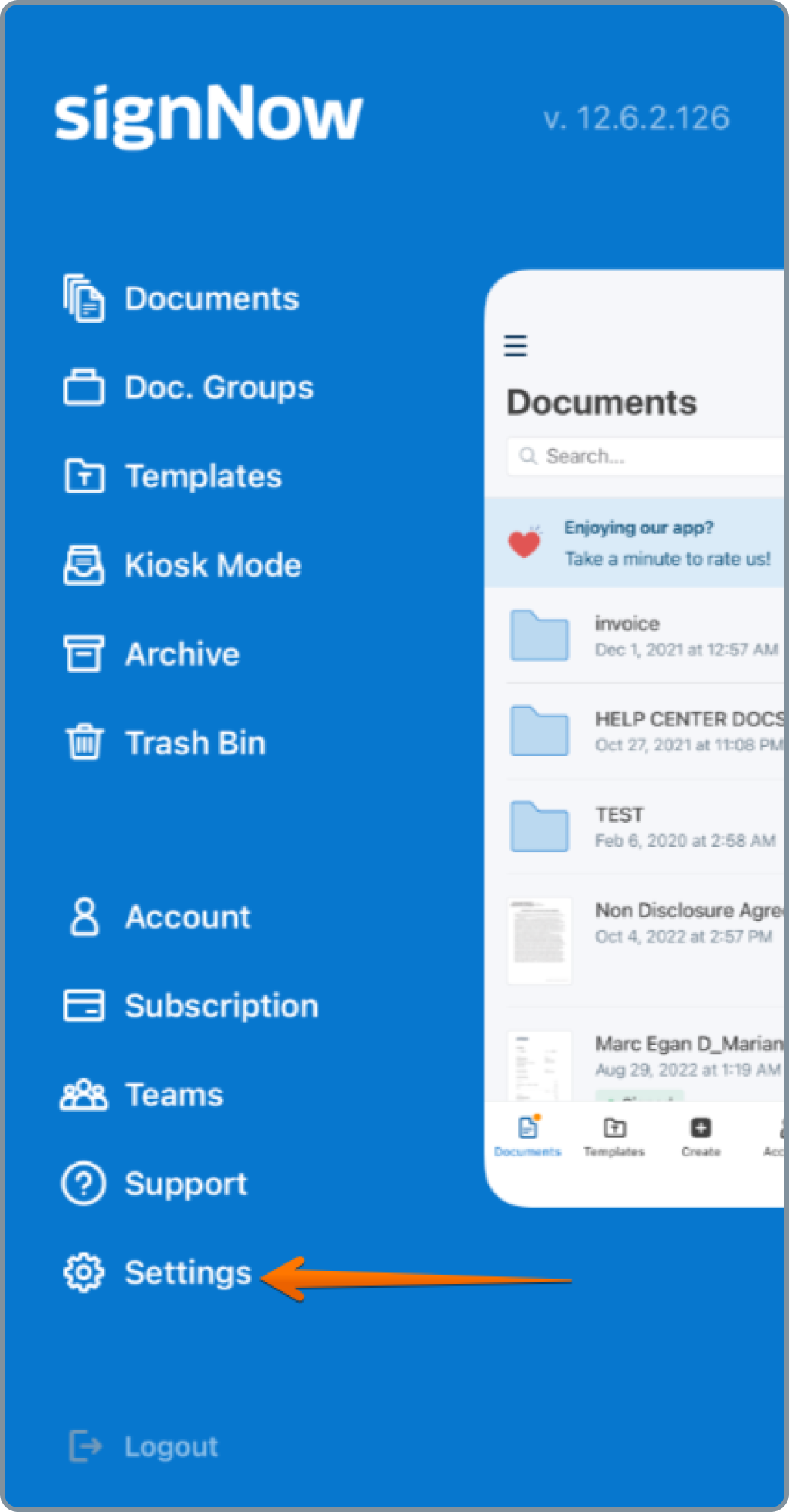The width and height of the screenshot is (789, 1512).
Task: Select the Non Disclosure Agreement document thumbnail
Action: [540, 941]
